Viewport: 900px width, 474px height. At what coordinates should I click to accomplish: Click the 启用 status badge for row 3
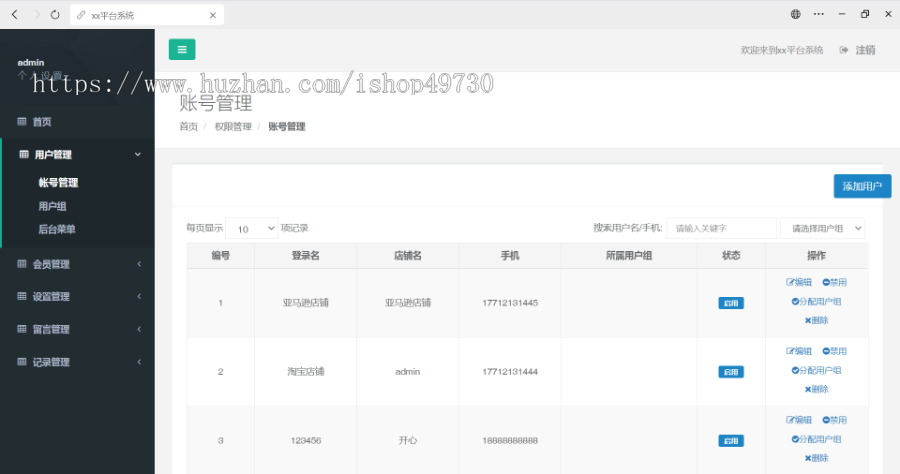pyautogui.click(x=731, y=441)
